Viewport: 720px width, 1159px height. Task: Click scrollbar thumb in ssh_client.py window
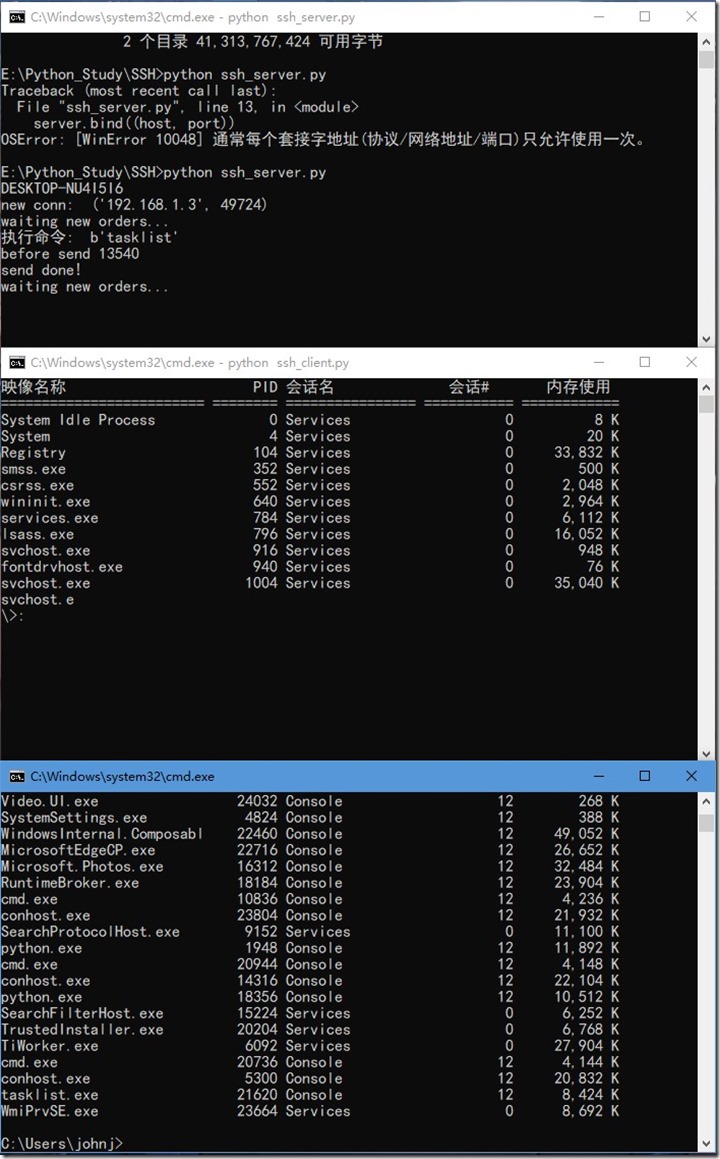706,404
